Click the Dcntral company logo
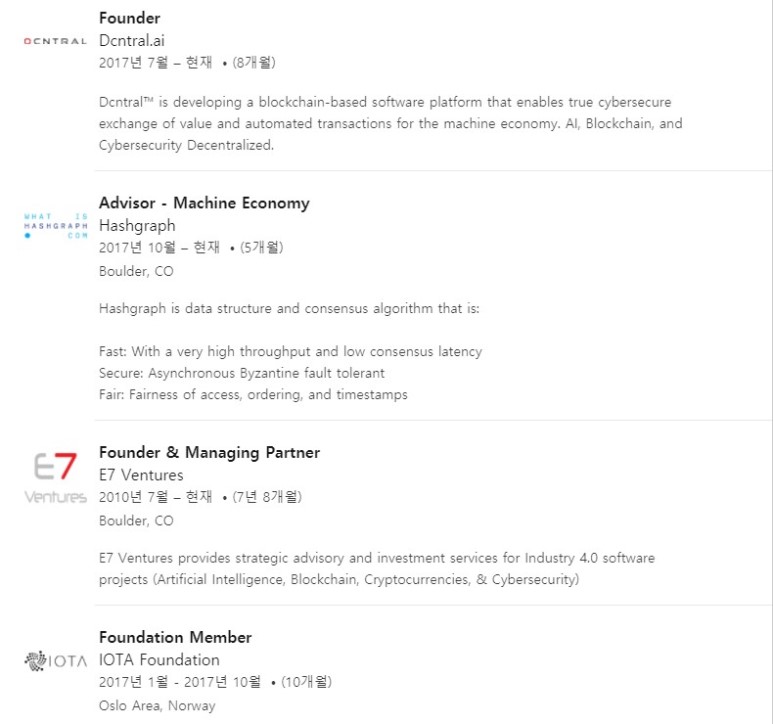773x724 pixels. (55, 41)
